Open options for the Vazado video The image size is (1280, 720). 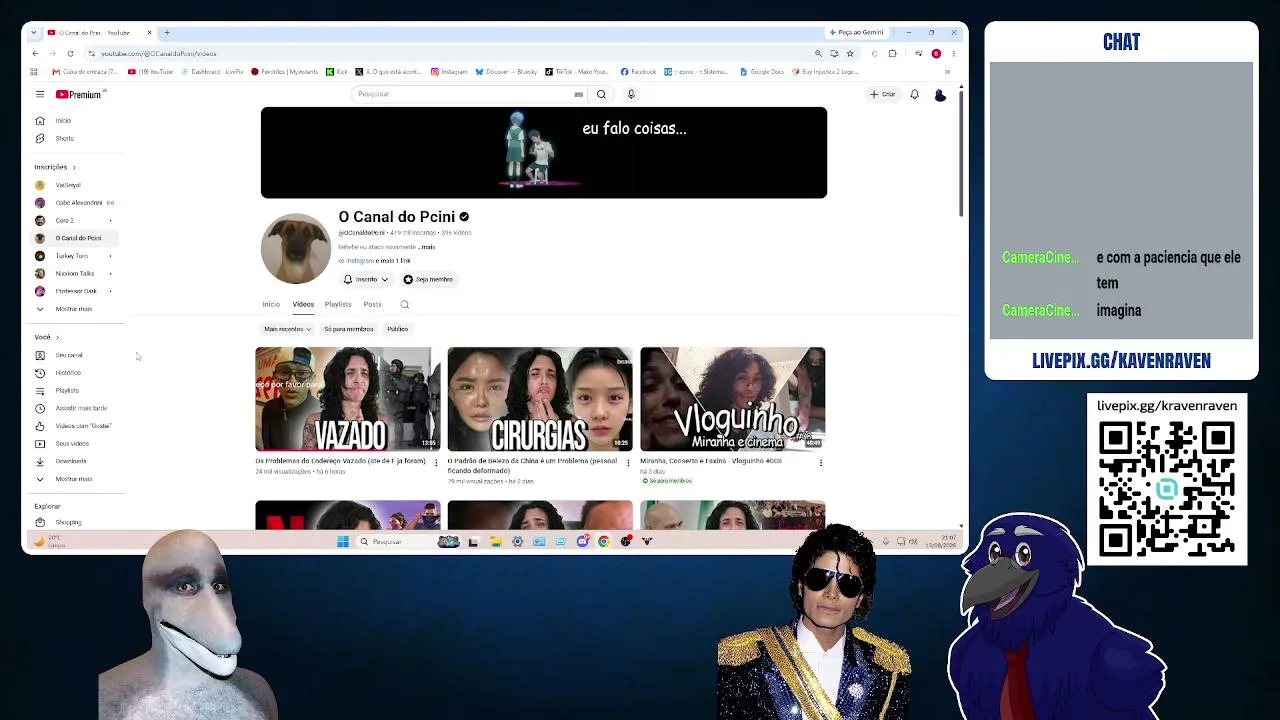click(435, 462)
